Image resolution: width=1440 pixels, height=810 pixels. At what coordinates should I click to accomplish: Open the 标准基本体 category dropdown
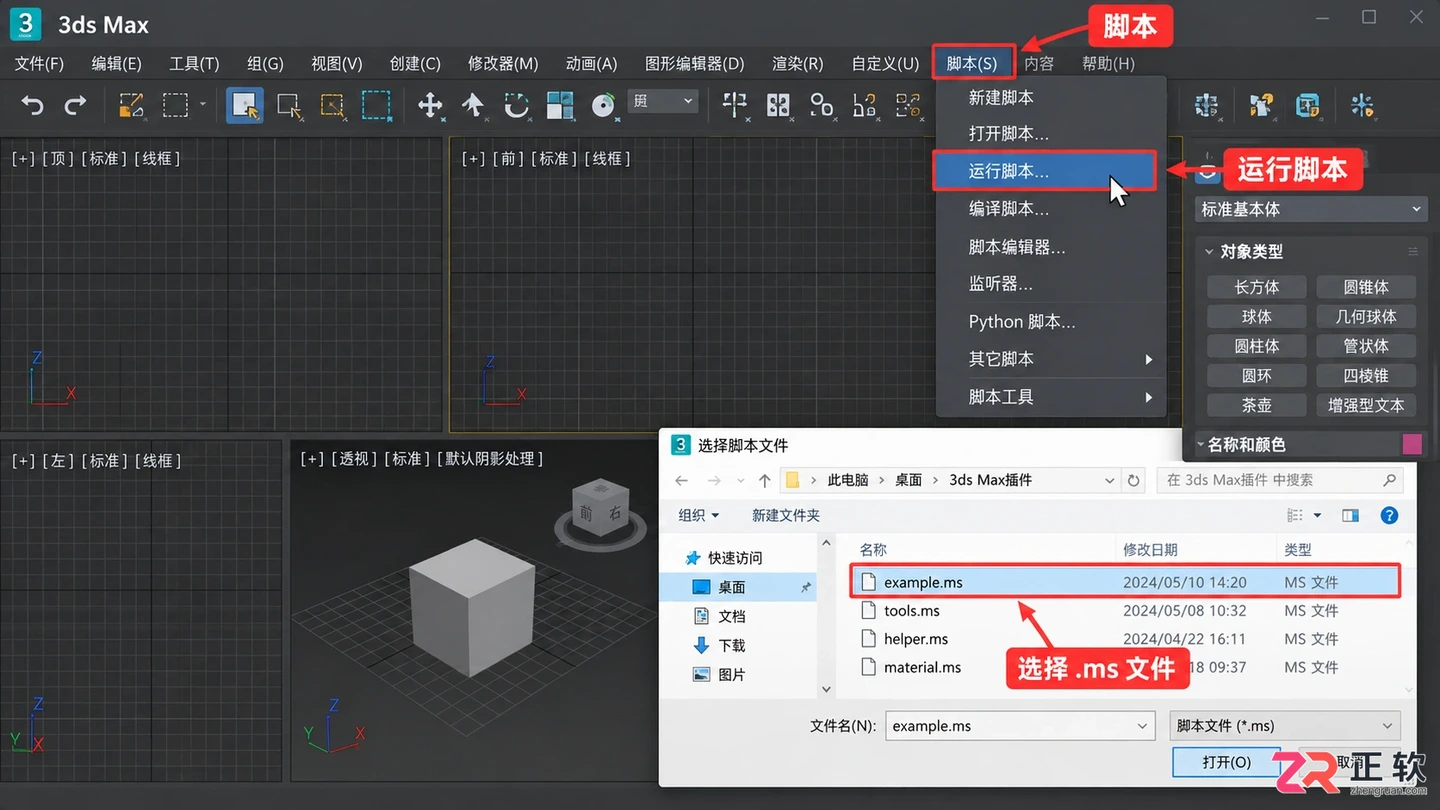(x=1311, y=209)
